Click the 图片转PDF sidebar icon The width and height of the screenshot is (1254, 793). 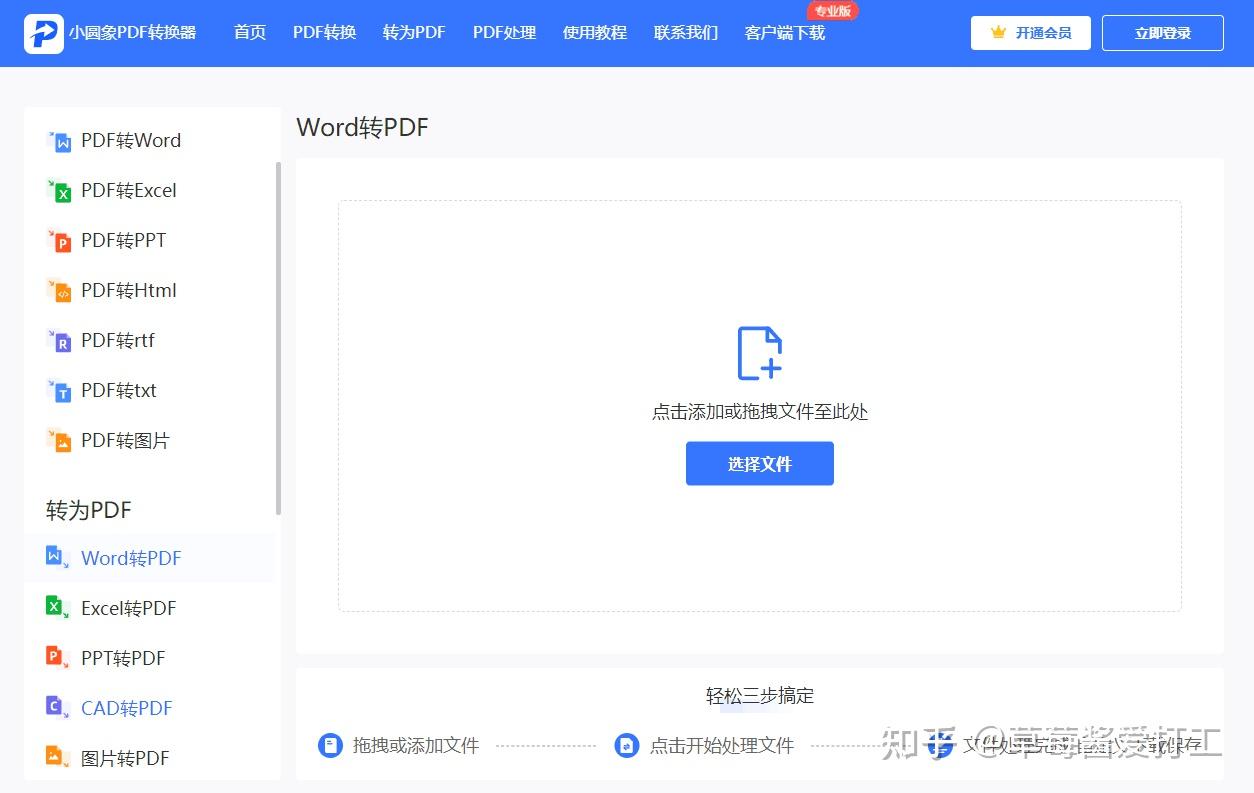click(x=58, y=758)
